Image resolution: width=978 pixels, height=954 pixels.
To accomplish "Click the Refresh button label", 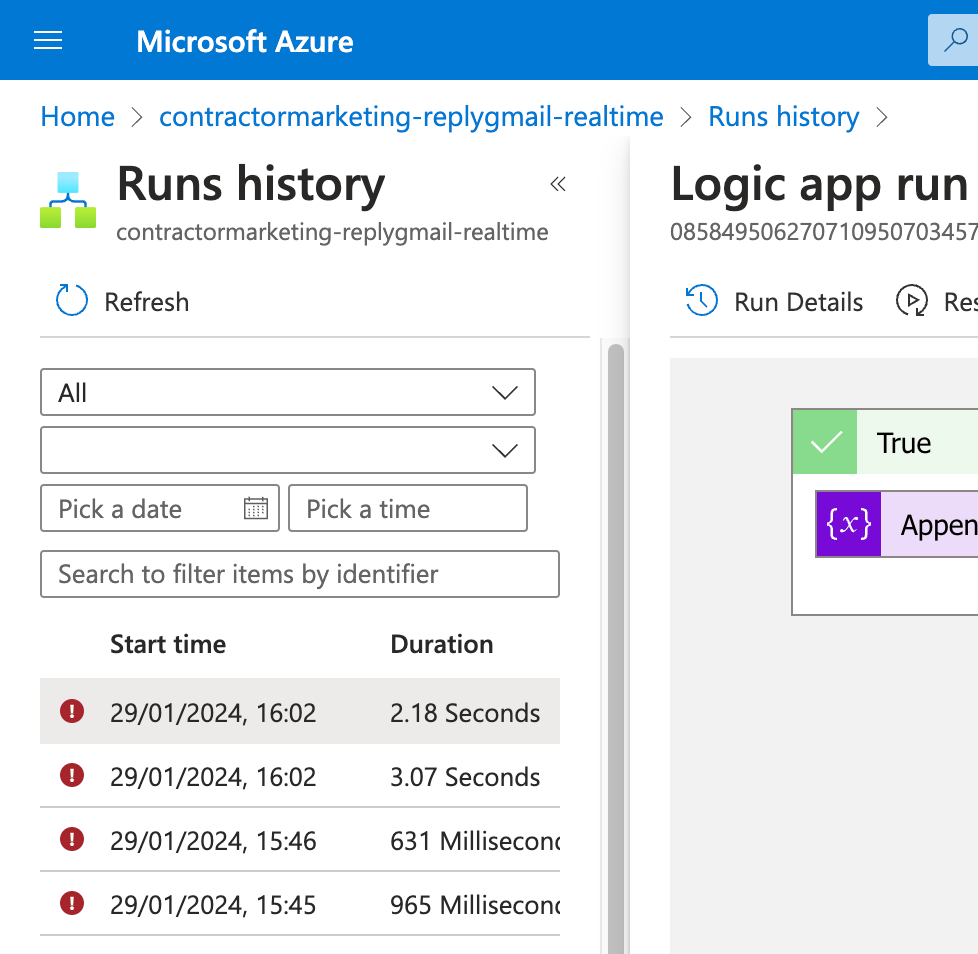I will [147, 302].
